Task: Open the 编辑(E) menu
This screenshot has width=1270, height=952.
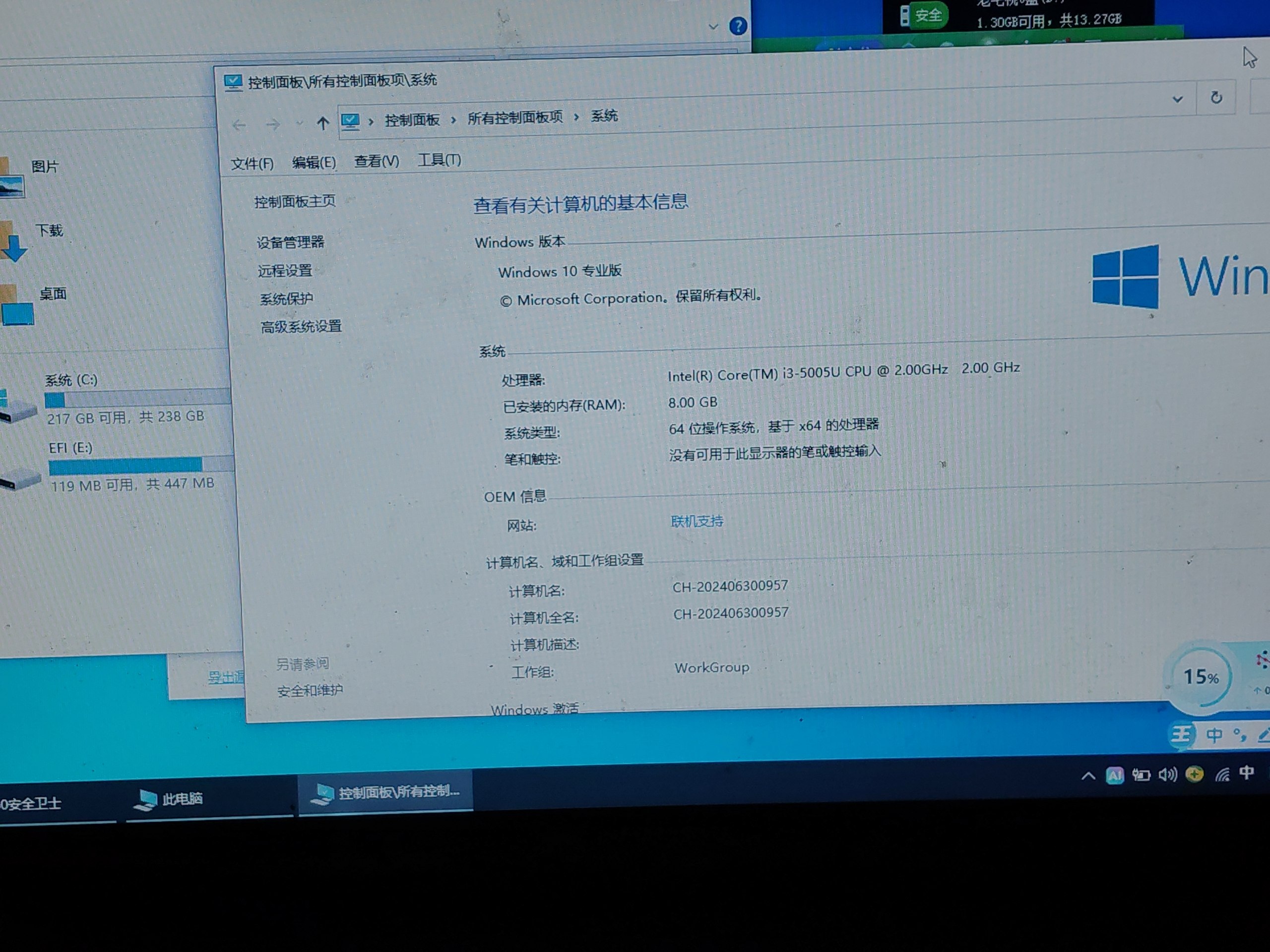Action: click(314, 163)
